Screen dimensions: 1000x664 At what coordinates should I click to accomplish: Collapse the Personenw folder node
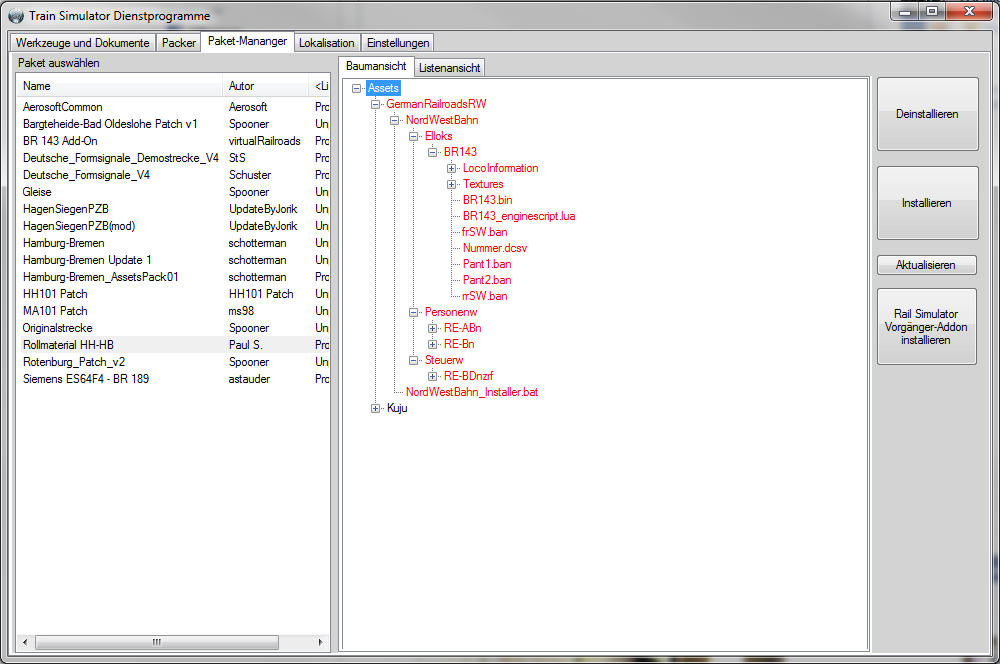coord(414,313)
